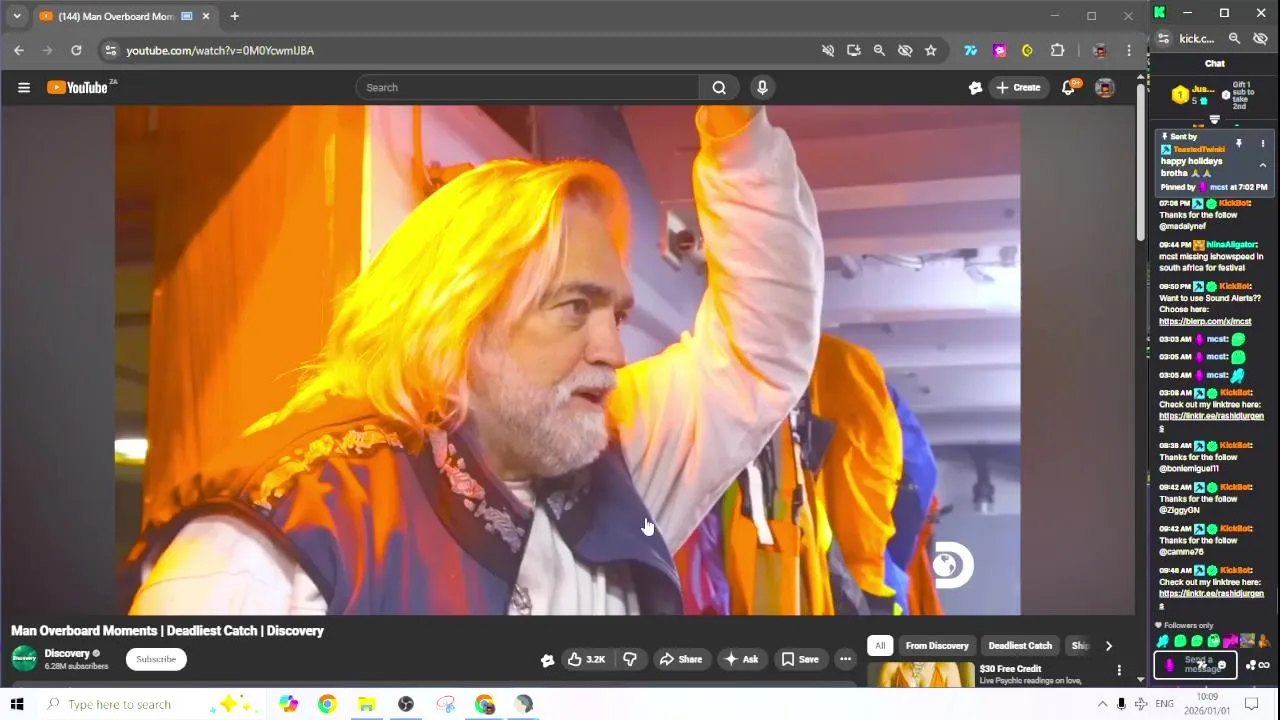Viewport: 1280px width, 720px height.
Task: Open Chrome from the taskbar
Action: tap(327, 704)
